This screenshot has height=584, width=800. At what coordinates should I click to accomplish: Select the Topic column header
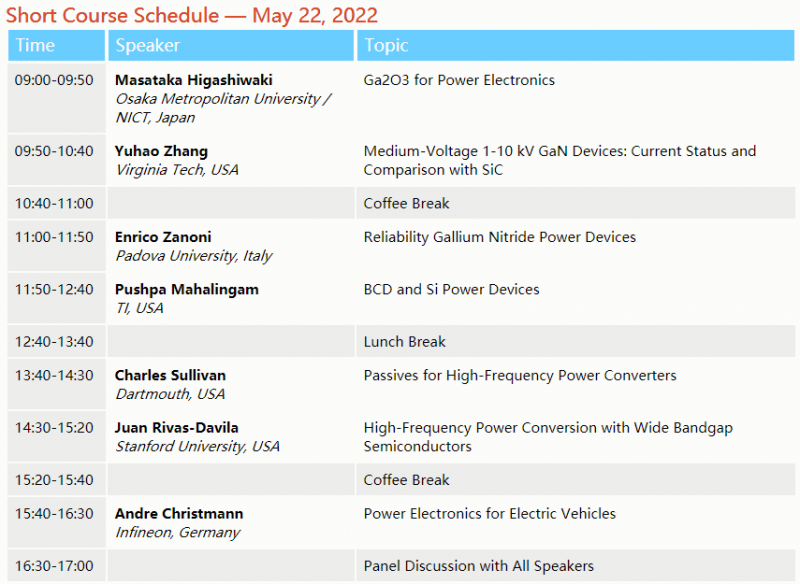click(x=386, y=45)
